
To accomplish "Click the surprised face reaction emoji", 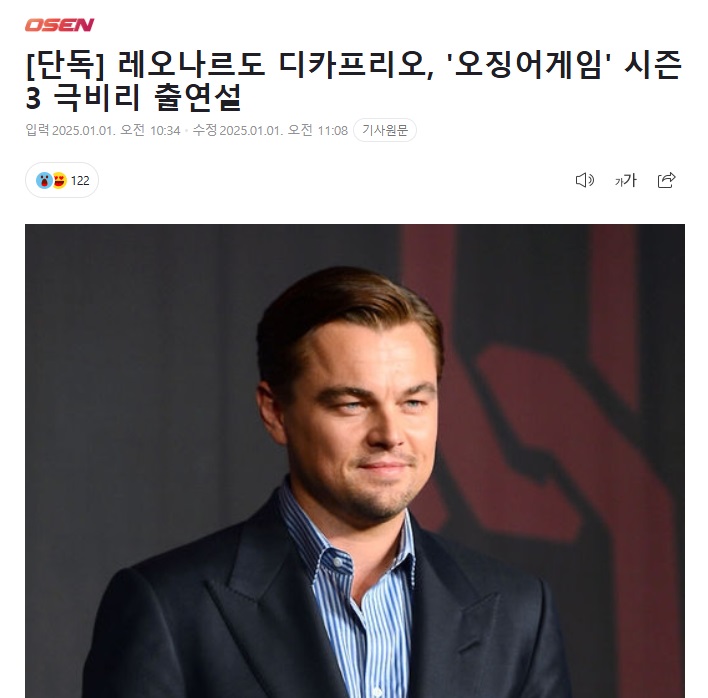I will click(44, 181).
